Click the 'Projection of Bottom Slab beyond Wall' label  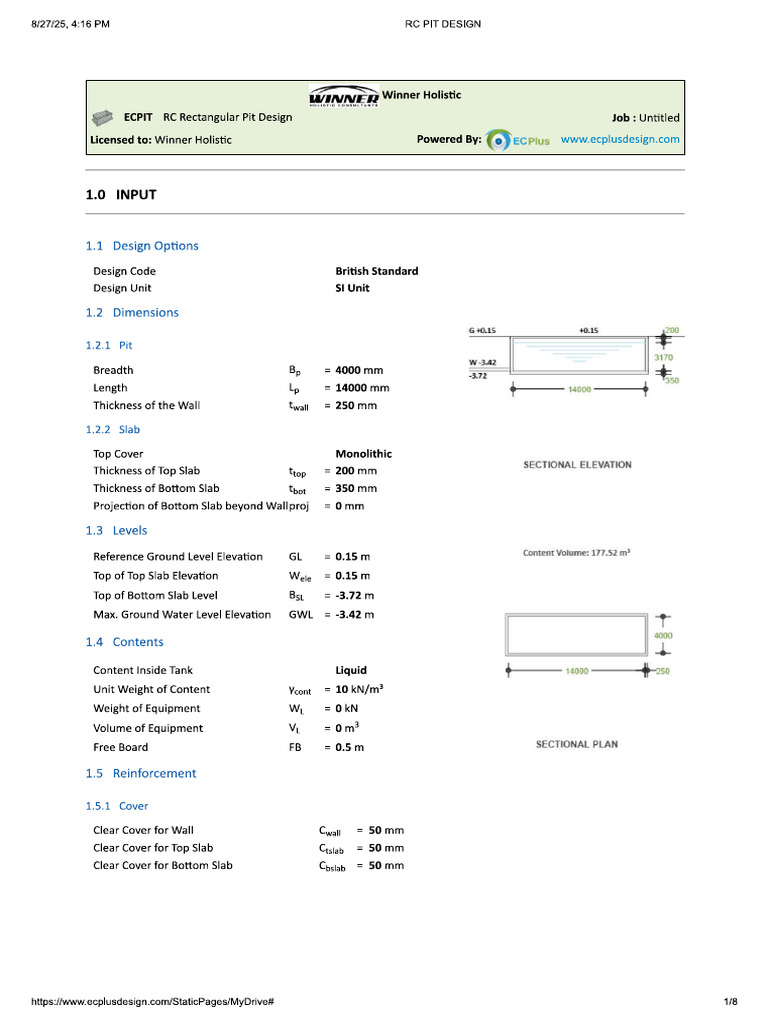click(x=191, y=506)
